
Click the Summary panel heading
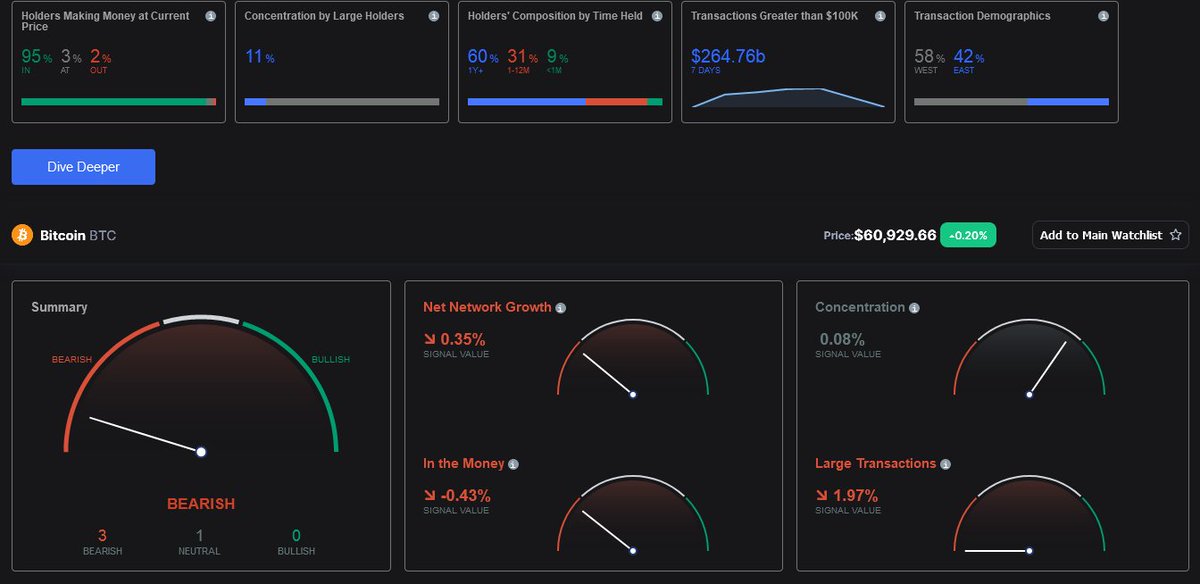(59, 307)
